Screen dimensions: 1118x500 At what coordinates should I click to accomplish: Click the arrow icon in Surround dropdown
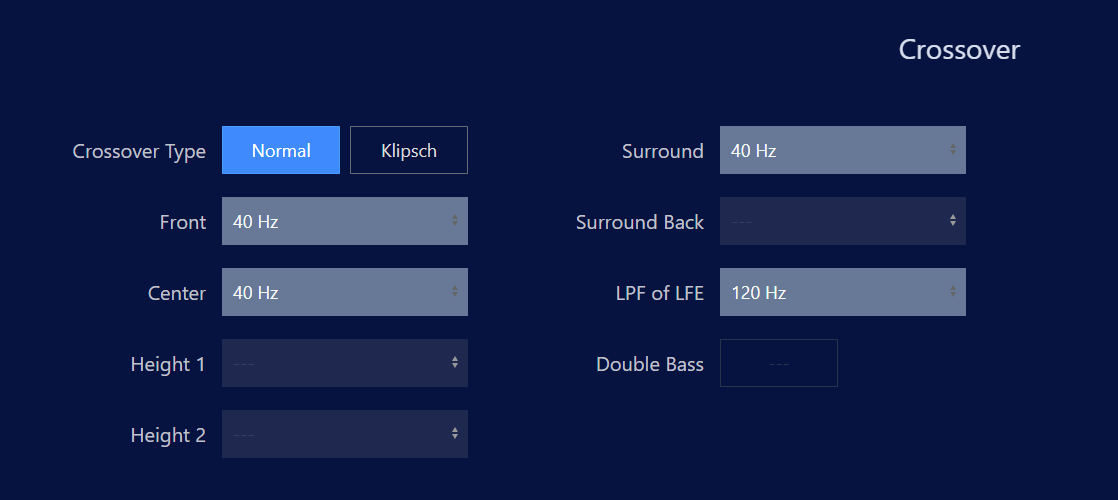[953, 150]
